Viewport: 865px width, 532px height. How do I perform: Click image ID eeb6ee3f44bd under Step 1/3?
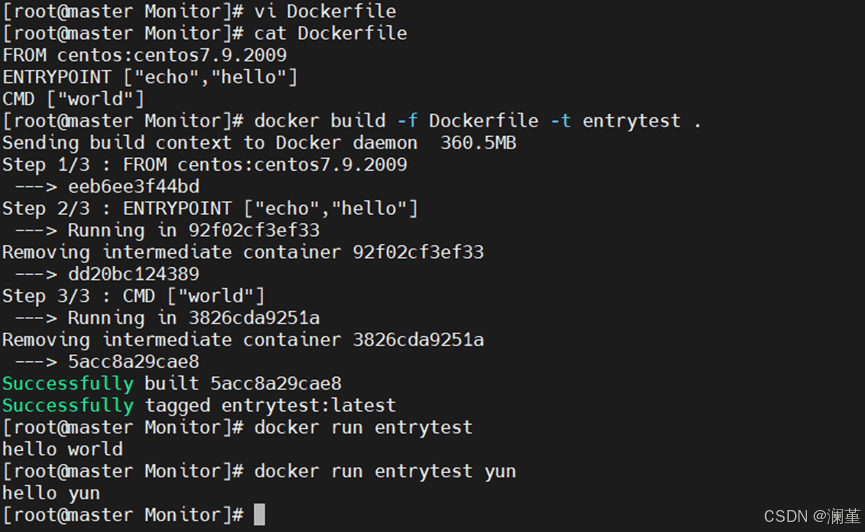tap(134, 187)
